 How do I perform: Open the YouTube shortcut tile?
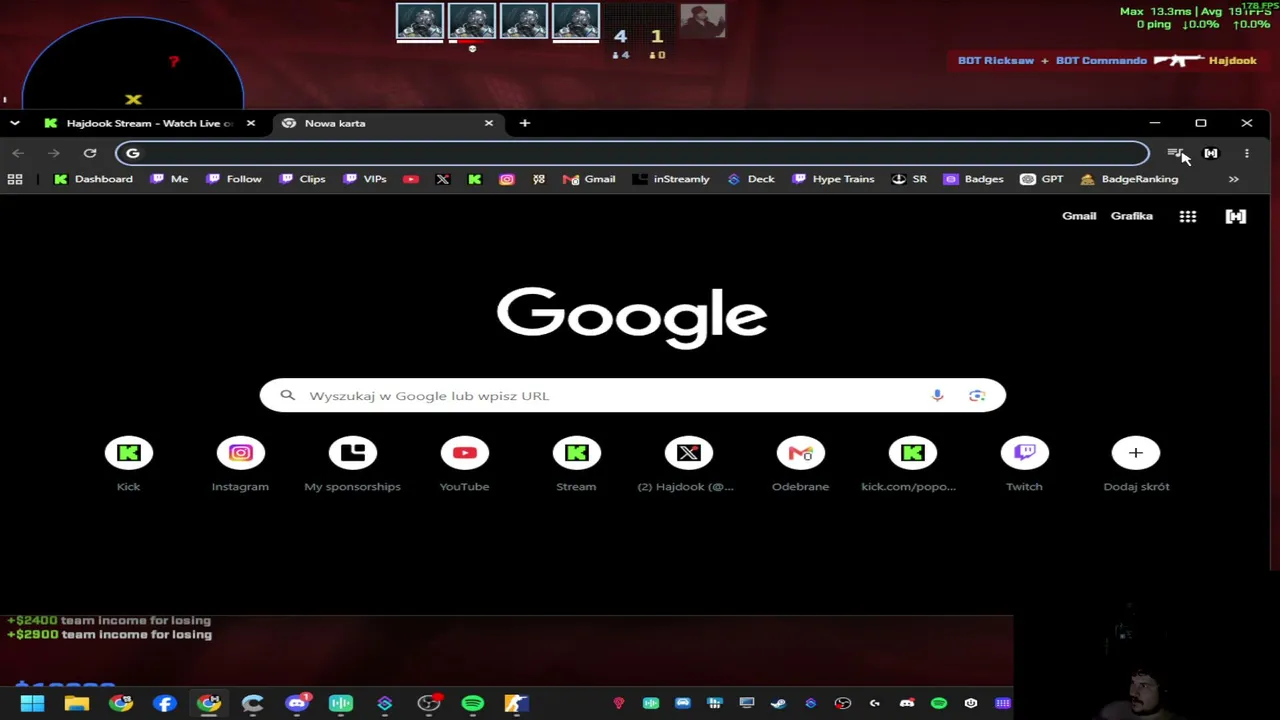pyautogui.click(x=464, y=465)
